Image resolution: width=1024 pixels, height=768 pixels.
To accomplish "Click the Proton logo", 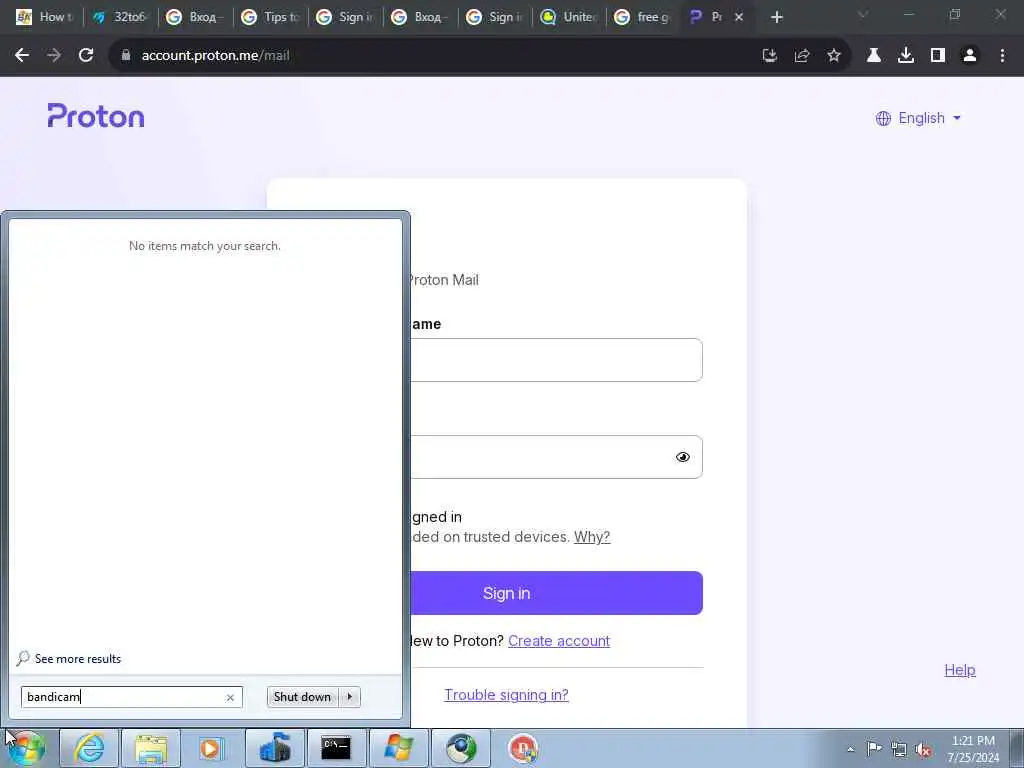I will pyautogui.click(x=96, y=116).
